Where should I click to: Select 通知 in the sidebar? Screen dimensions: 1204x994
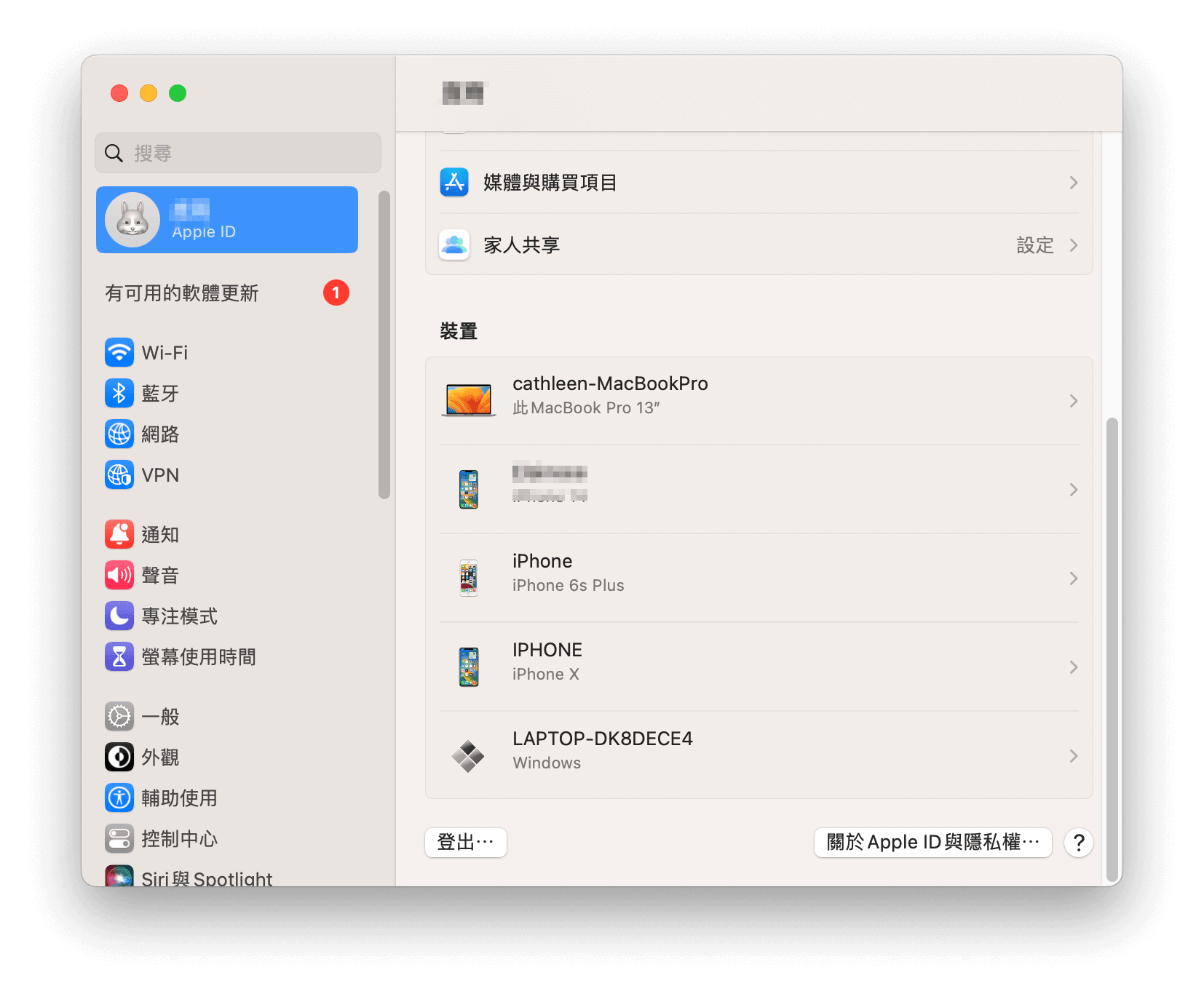[x=227, y=535]
